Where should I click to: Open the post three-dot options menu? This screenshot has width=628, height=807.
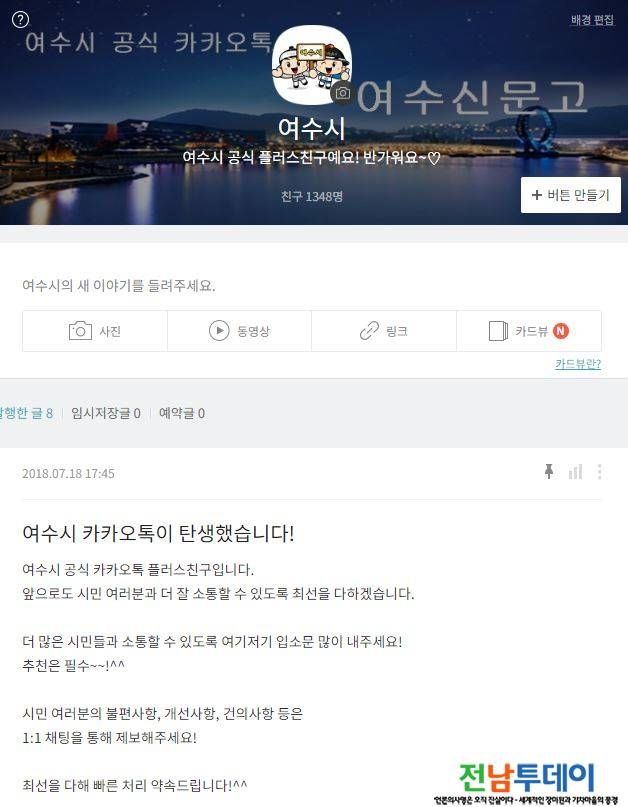pos(599,471)
